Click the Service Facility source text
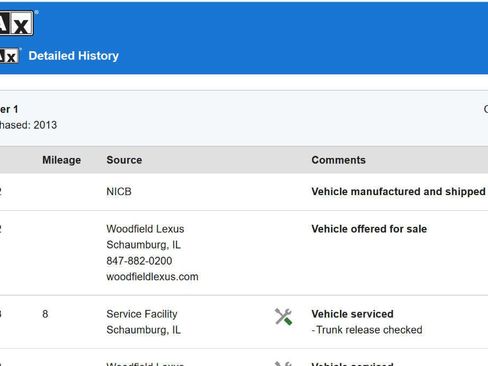Image resolution: width=488 pixels, height=366 pixels. (142, 314)
